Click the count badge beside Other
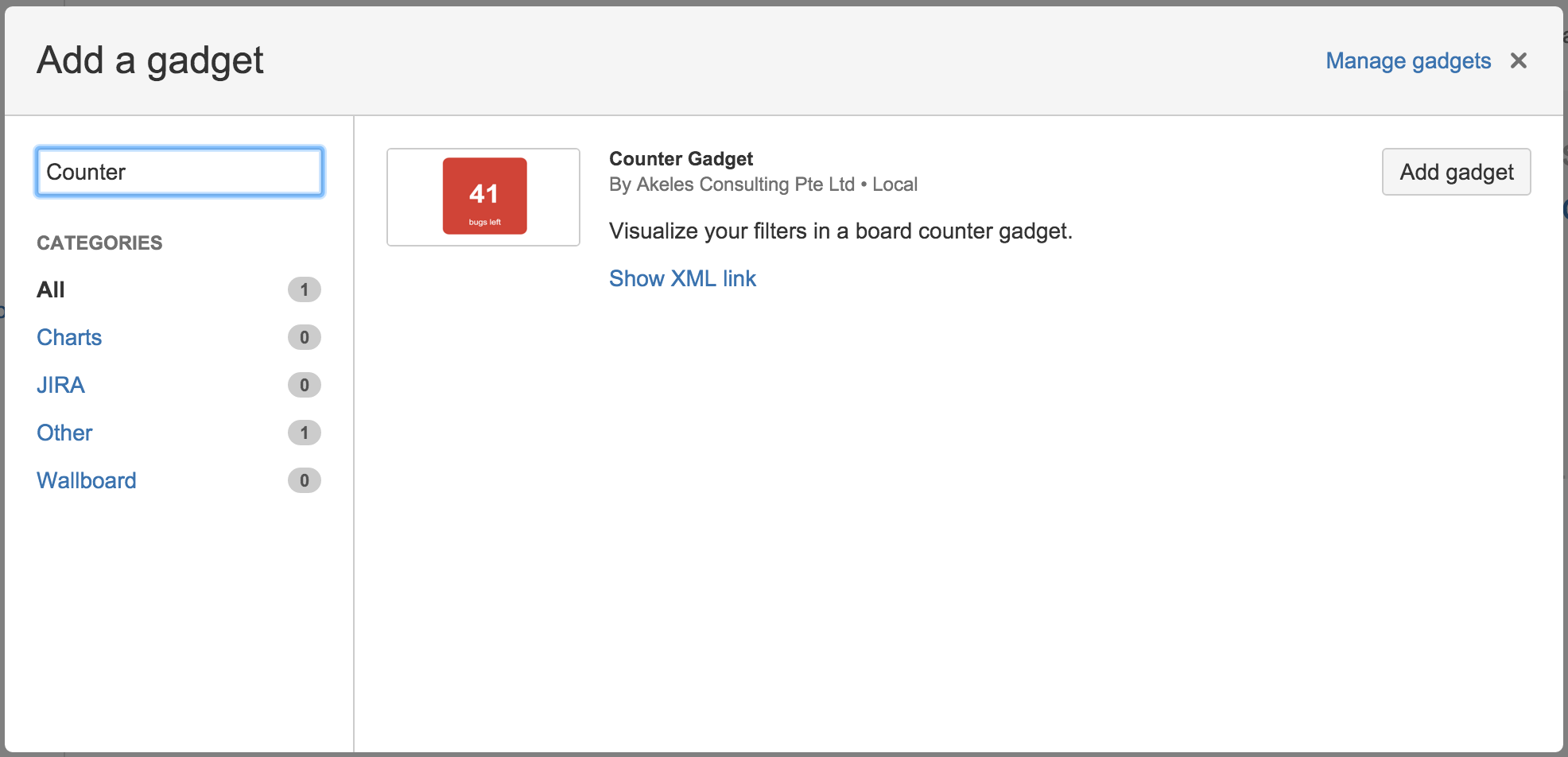The width and height of the screenshot is (1568, 757). pos(304,433)
